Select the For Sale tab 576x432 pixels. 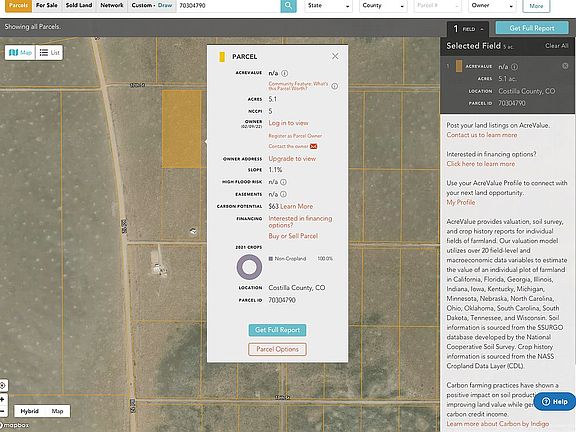(x=47, y=6)
